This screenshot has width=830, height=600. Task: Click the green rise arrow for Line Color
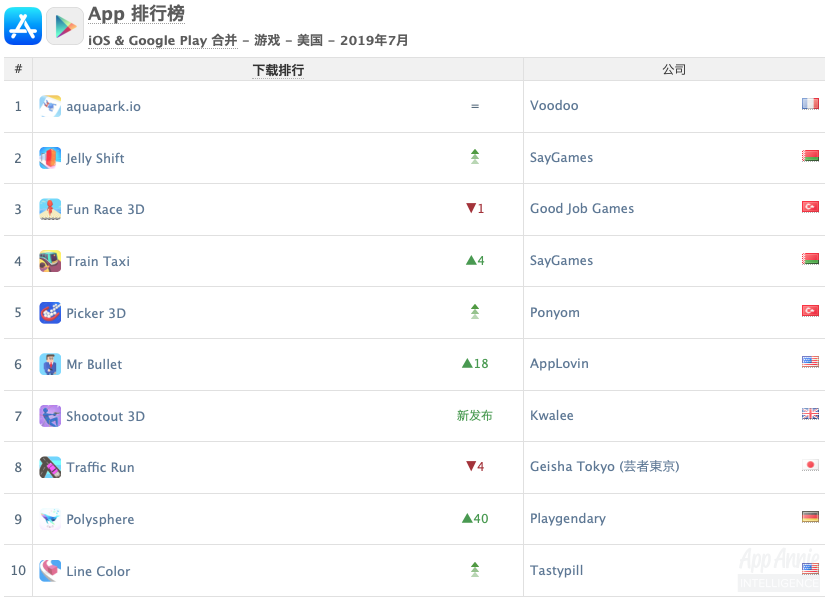click(473, 570)
